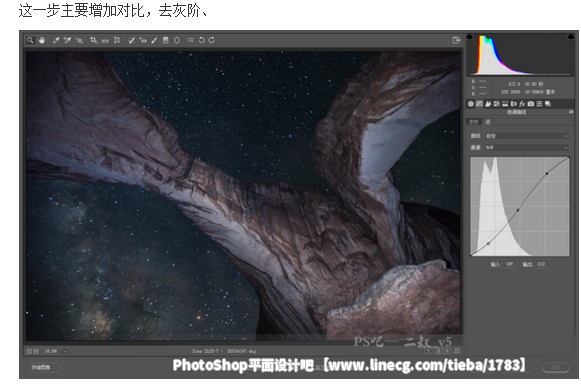Select the Spot Removal tool
Screen dimensions: 581x384
click(132, 40)
